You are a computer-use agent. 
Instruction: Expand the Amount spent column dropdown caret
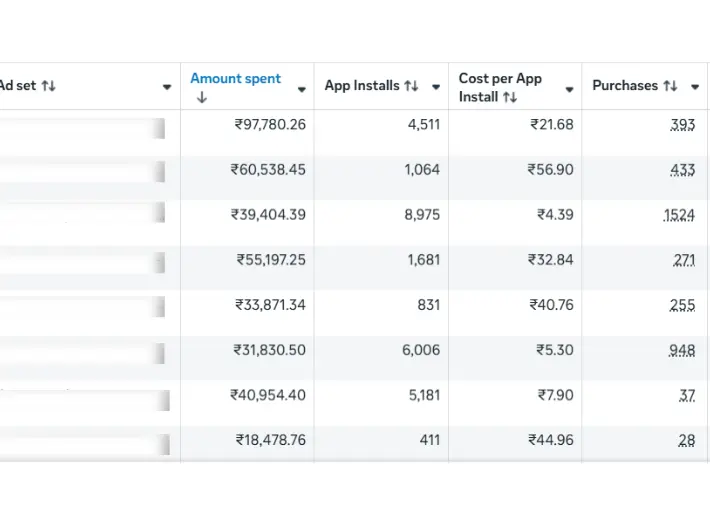[301, 89]
